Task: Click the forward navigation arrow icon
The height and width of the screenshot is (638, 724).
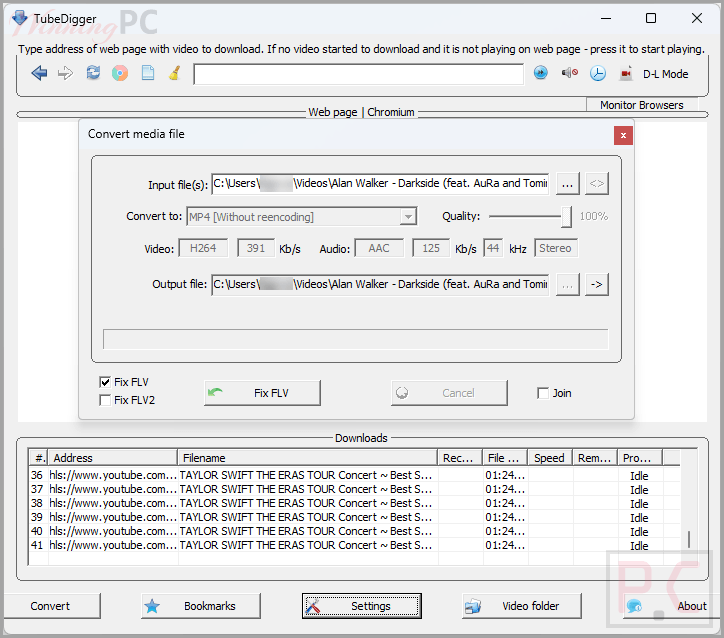Action: pyautogui.click(x=66, y=73)
